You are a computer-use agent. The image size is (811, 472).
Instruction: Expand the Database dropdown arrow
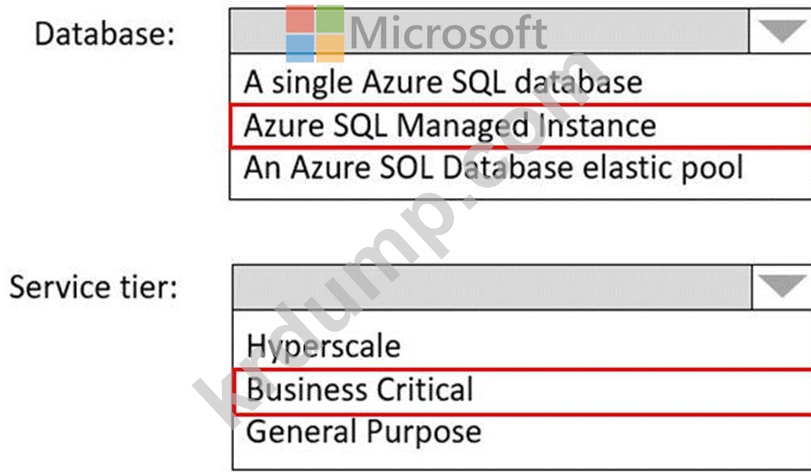click(x=780, y=32)
